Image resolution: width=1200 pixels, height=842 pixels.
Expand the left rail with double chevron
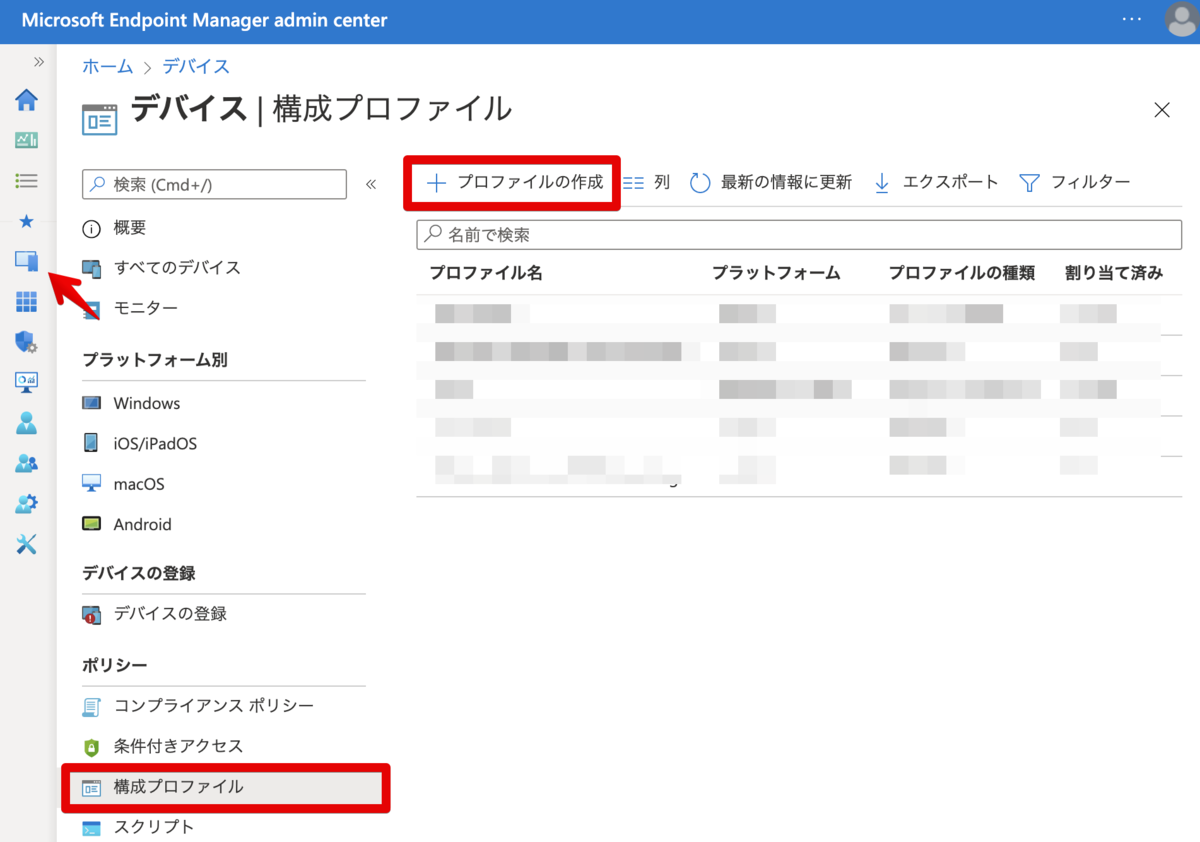(39, 62)
